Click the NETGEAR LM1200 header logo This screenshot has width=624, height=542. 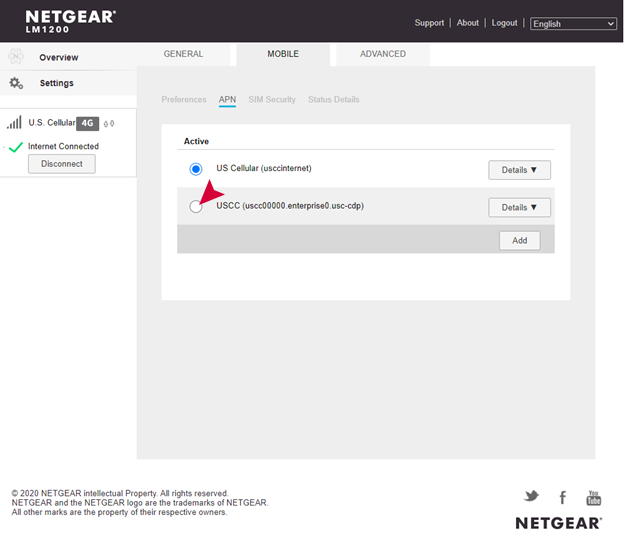[x=70, y=21]
